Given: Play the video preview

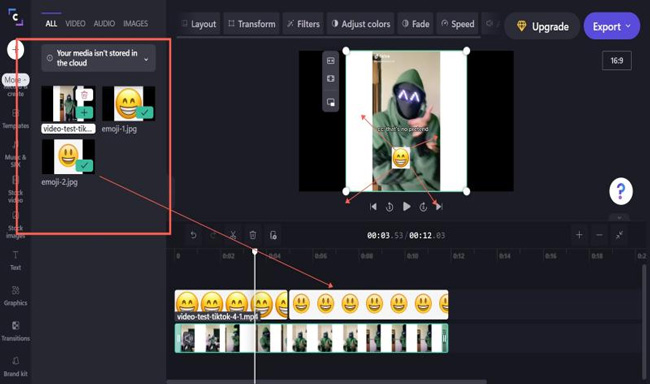Looking at the screenshot, I should pos(406,206).
